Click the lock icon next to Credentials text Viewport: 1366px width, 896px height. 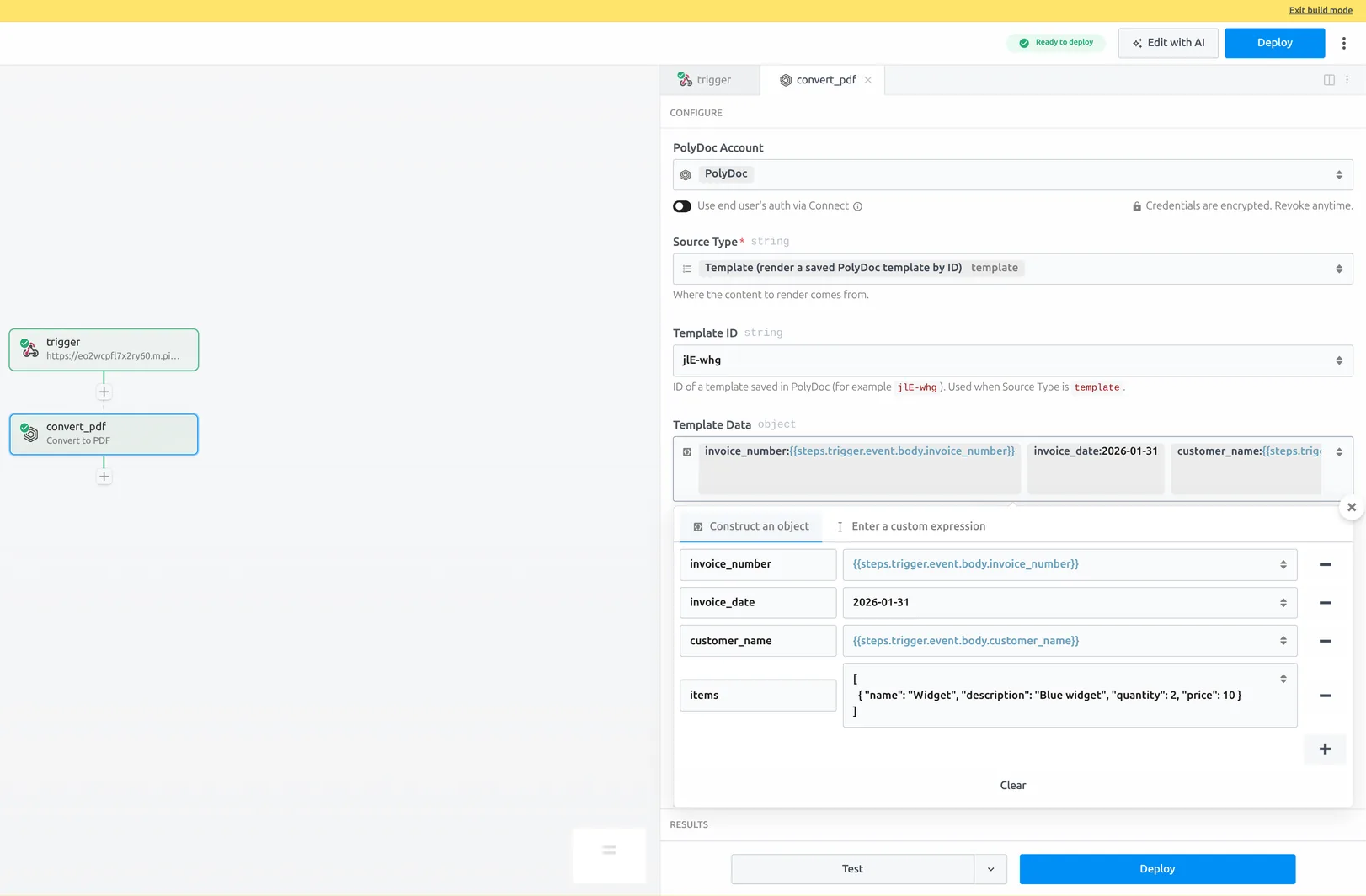click(1137, 206)
